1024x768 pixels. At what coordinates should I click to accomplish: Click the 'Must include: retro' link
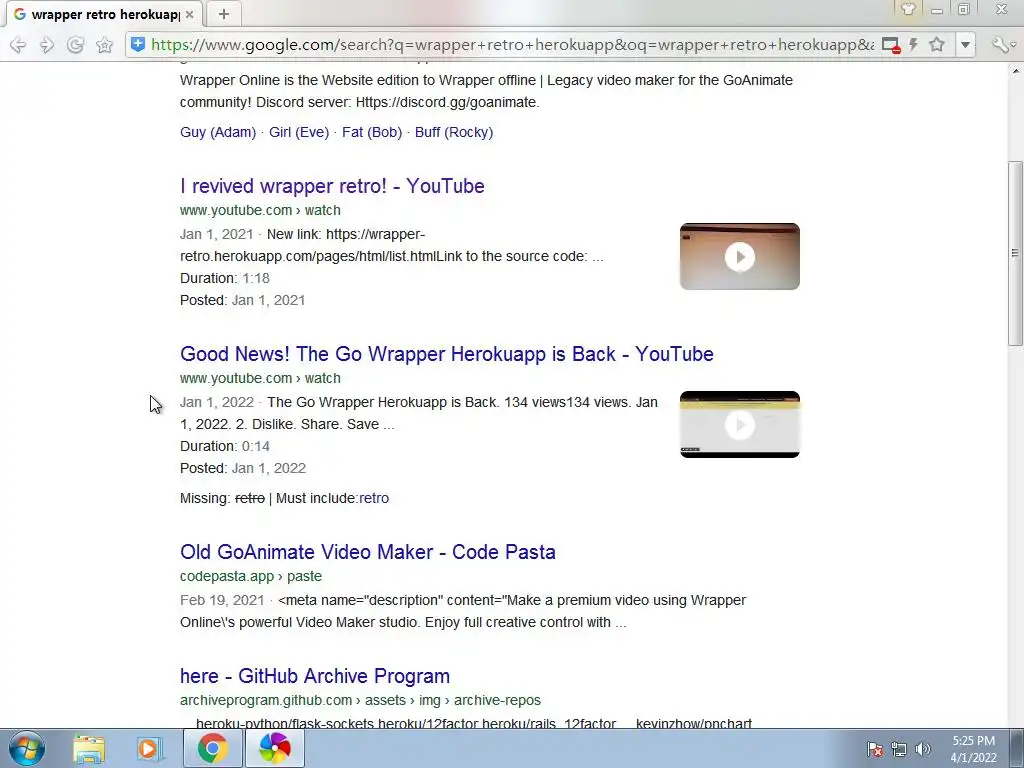[x=374, y=498]
